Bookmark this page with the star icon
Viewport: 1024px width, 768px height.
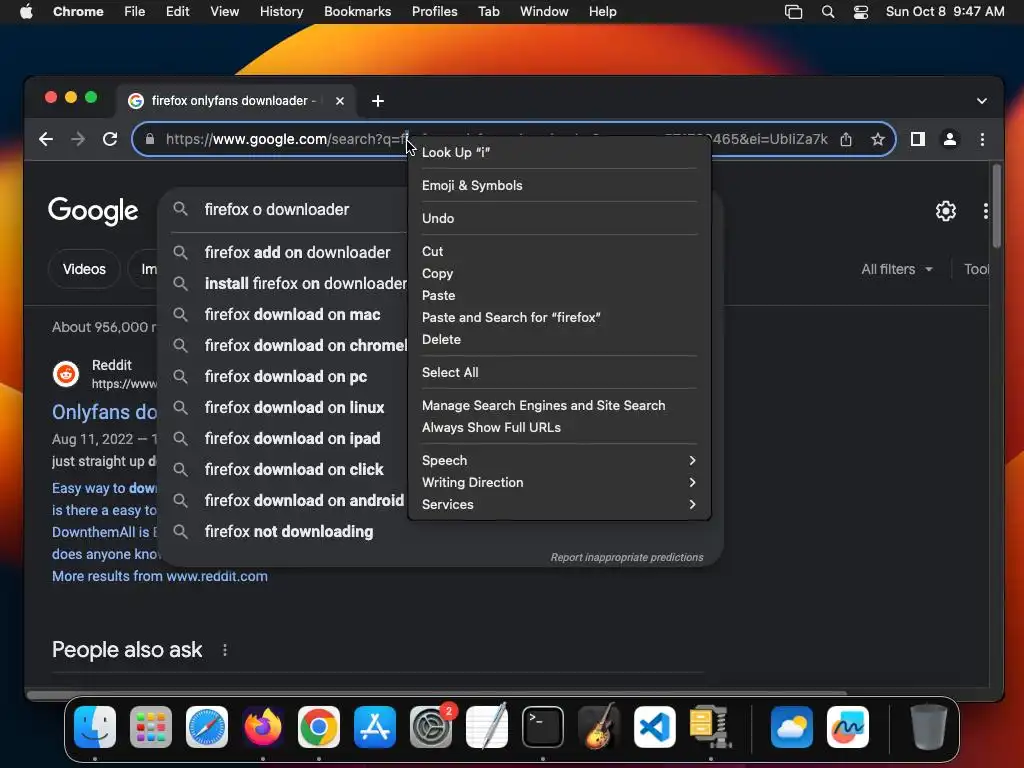pyautogui.click(x=878, y=139)
